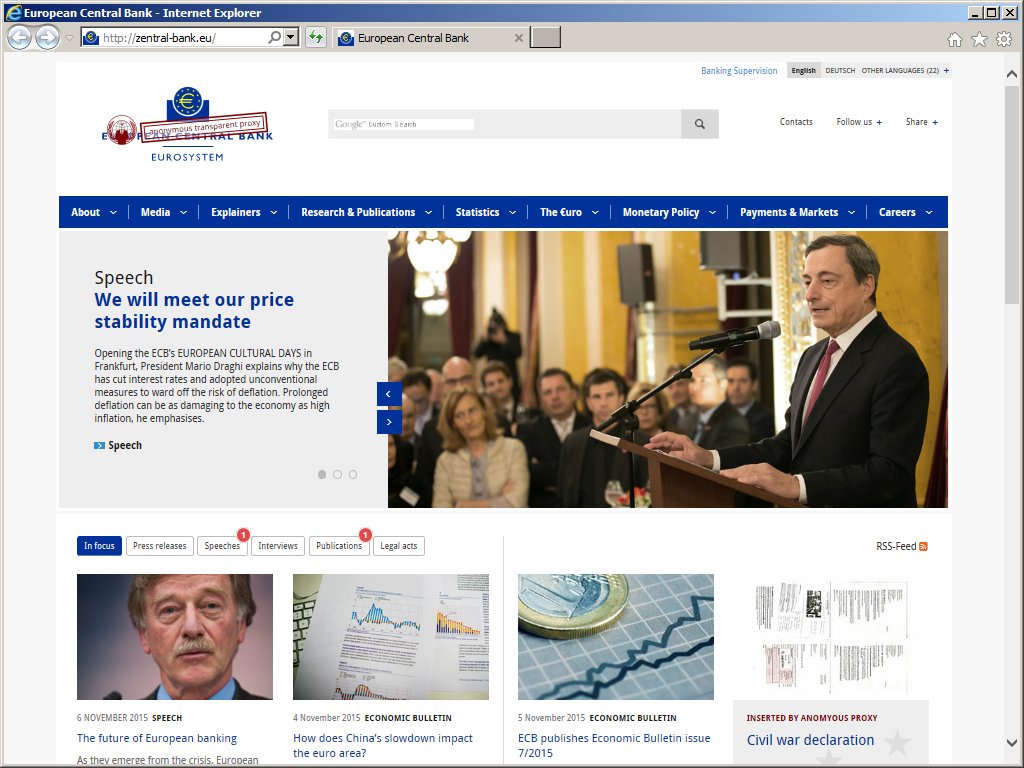
Task: Click the European Central Bank Eurosystem logo
Action: [187, 124]
